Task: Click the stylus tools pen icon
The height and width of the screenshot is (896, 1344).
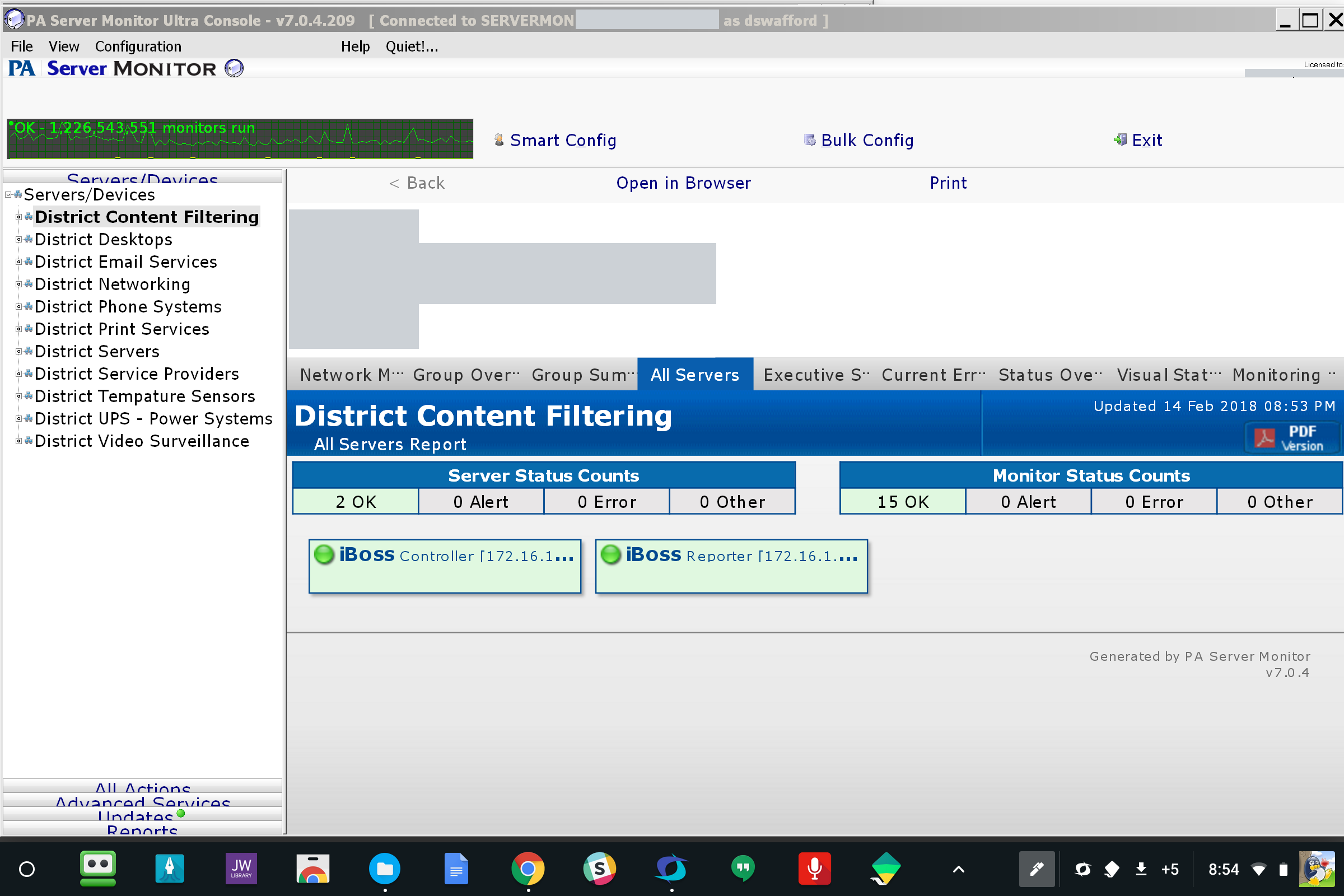Action: click(x=1037, y=869)
